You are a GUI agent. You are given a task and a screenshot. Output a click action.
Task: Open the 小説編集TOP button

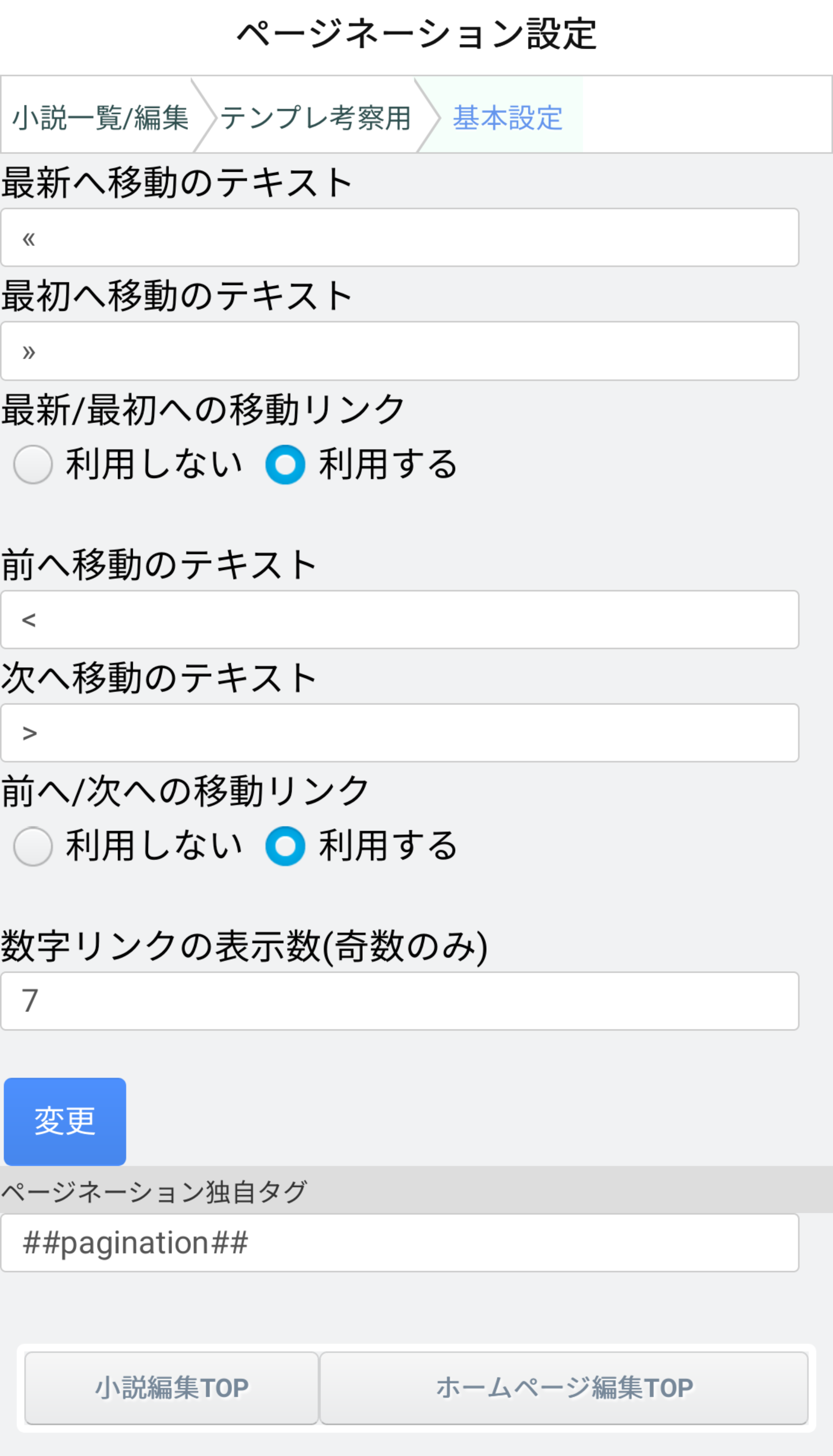[x=172, y=1388]
